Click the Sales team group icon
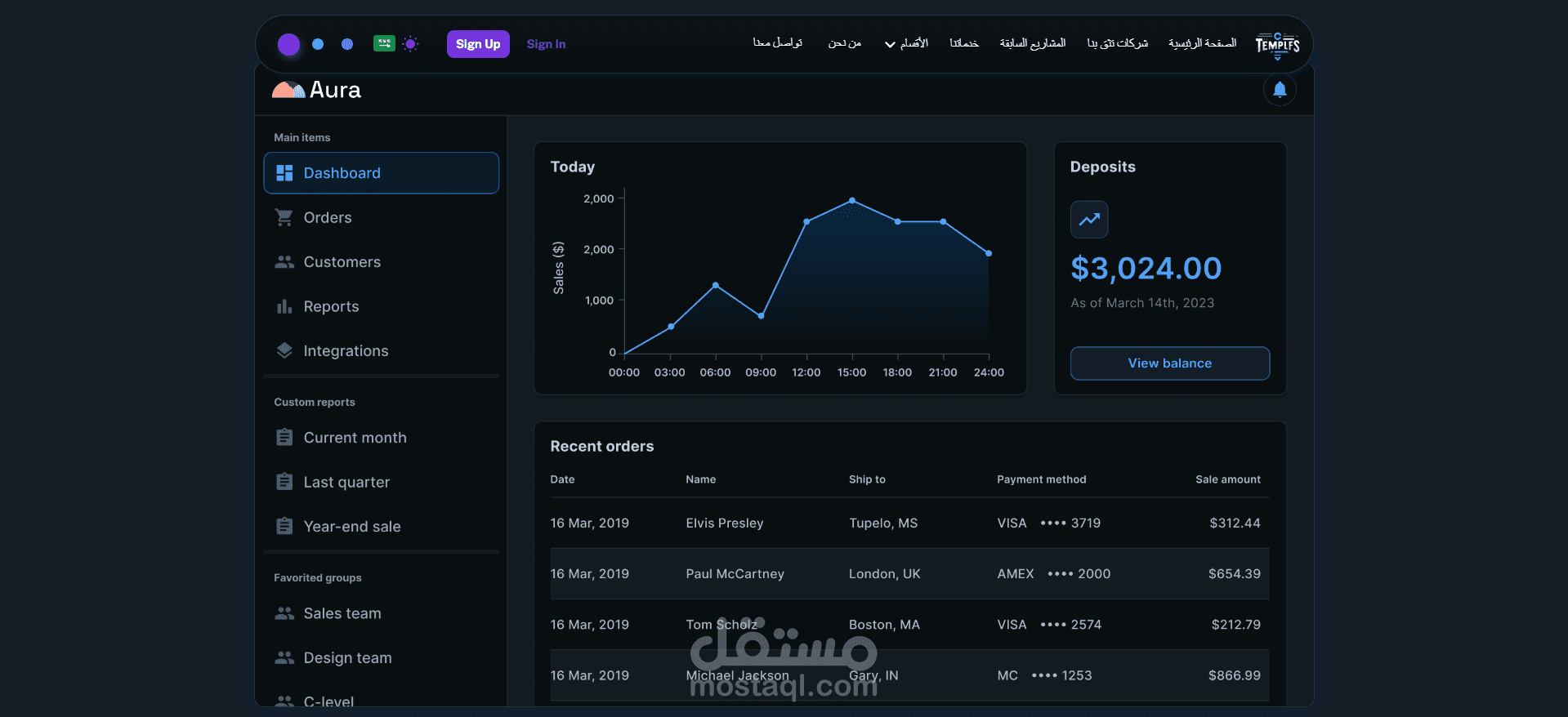Screen dimensions: 1568x717 284,613
